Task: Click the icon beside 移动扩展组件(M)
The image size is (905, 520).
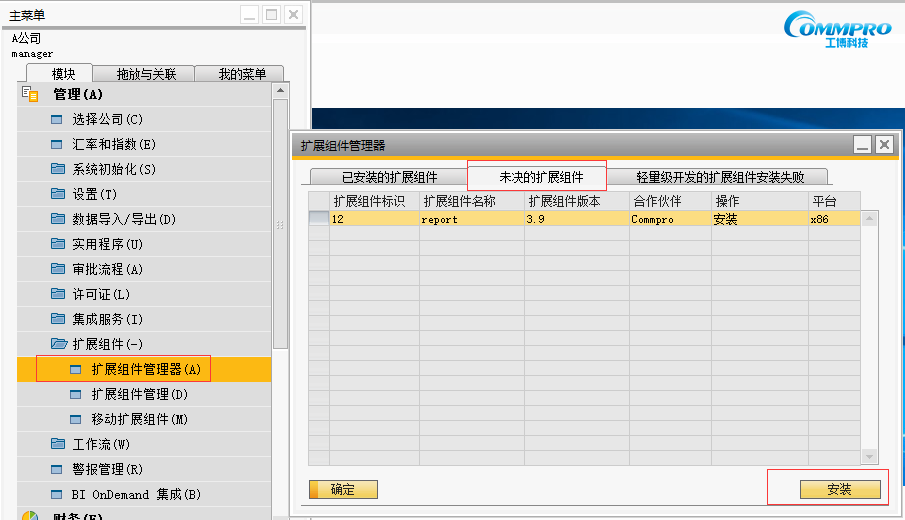Action: point(76,419)
